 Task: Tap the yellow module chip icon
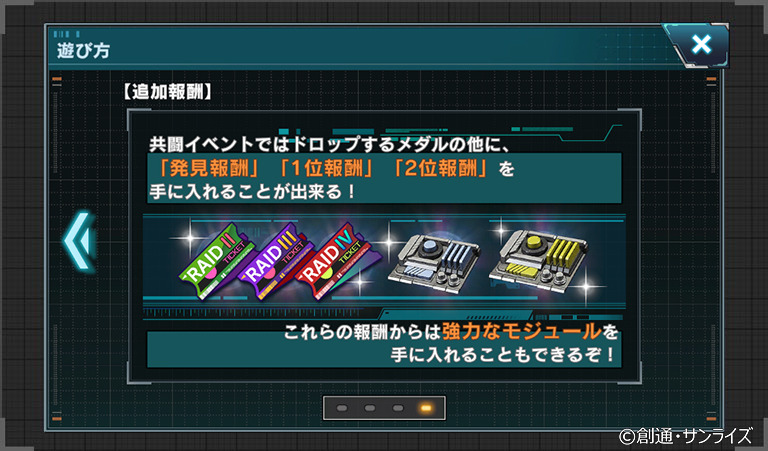point(539,261)
